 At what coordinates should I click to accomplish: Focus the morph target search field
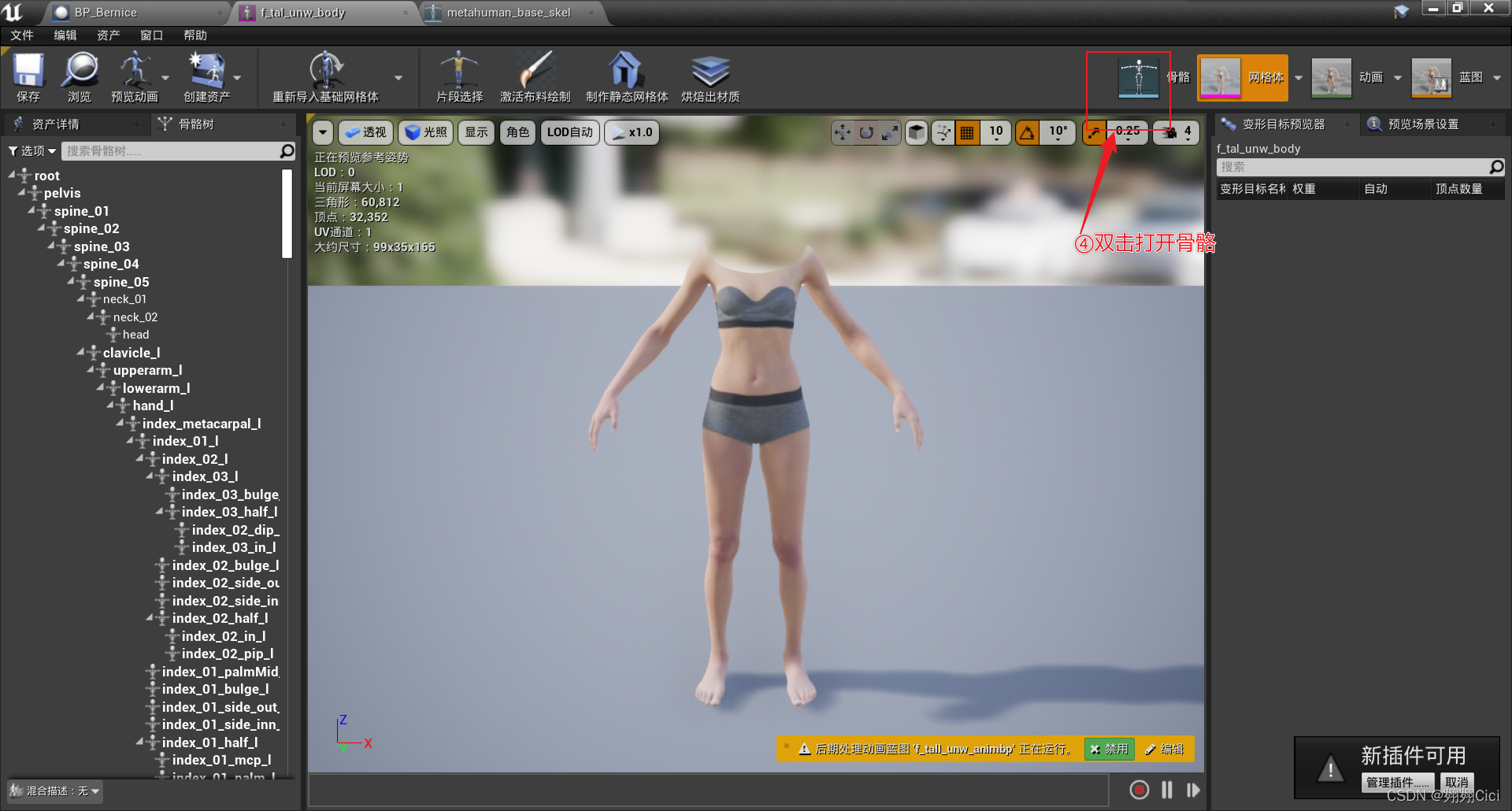point(1352,167)
